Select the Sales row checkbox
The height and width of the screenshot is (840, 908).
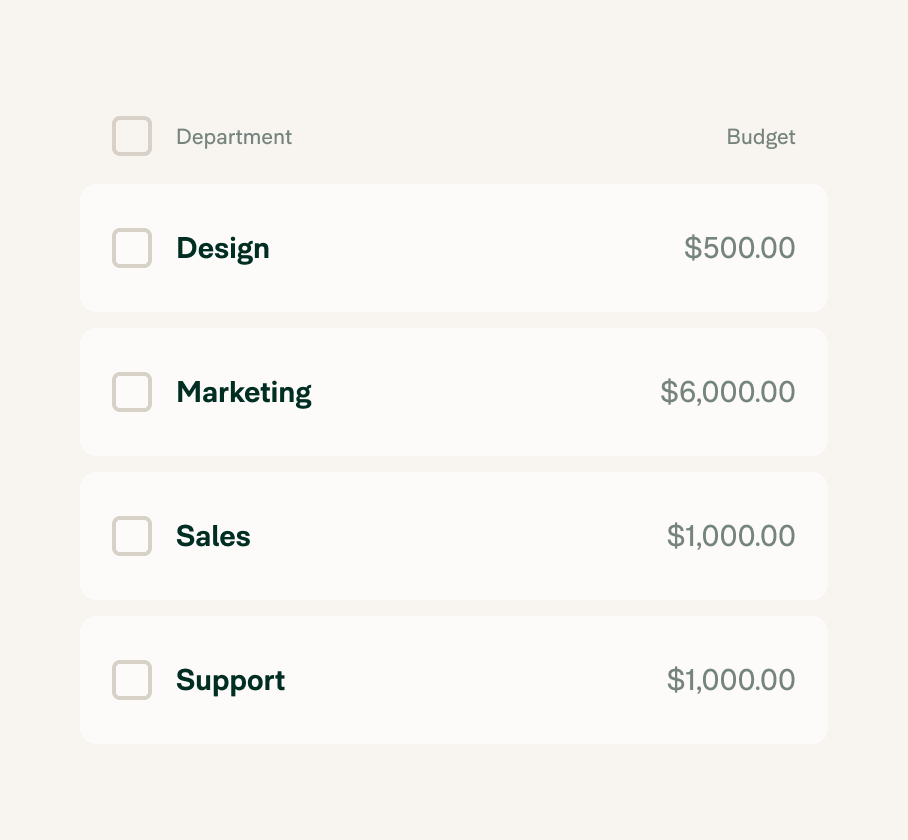(x=132, y=536)
